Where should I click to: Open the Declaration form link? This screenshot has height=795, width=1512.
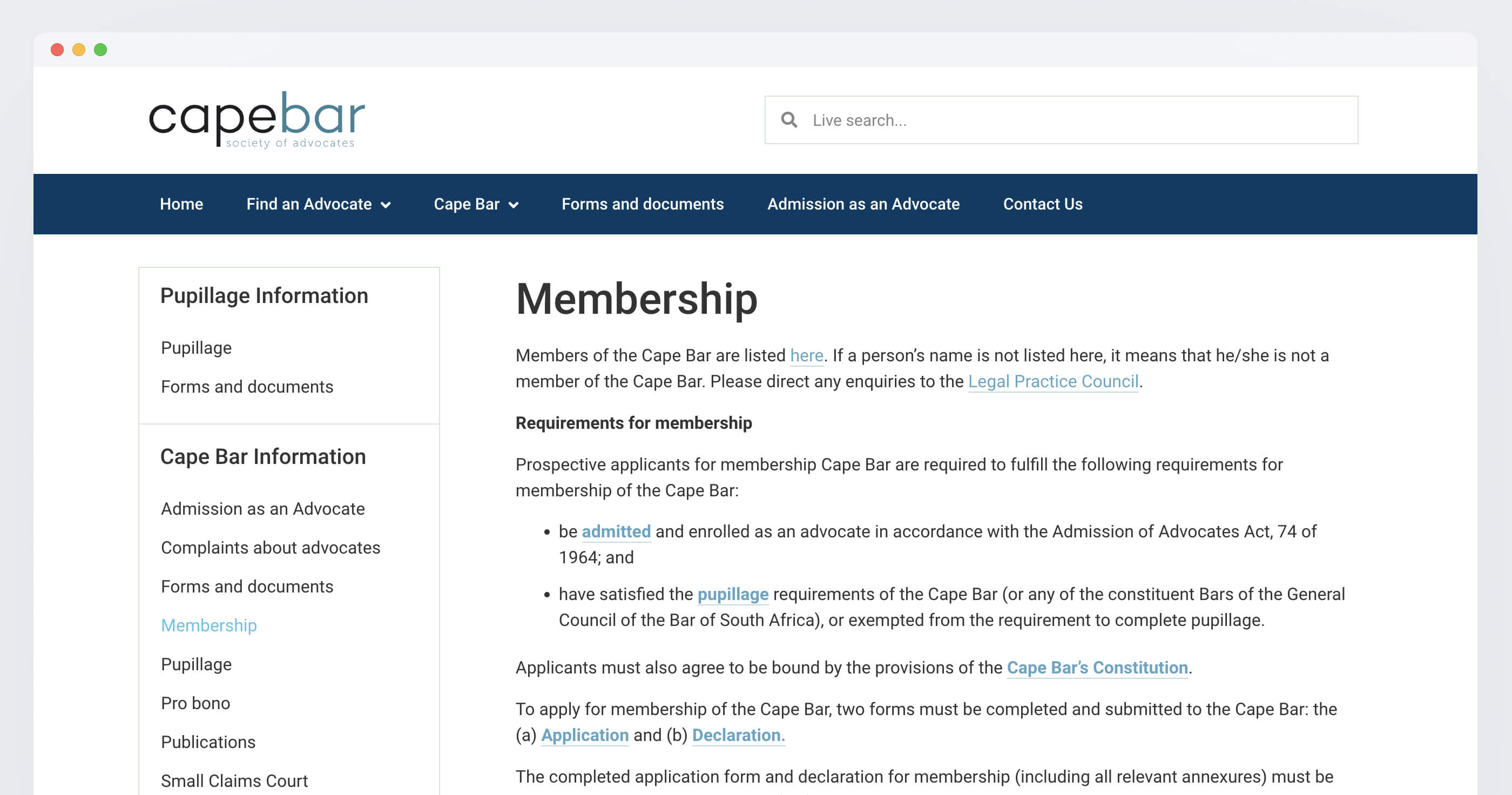[738, 735]
